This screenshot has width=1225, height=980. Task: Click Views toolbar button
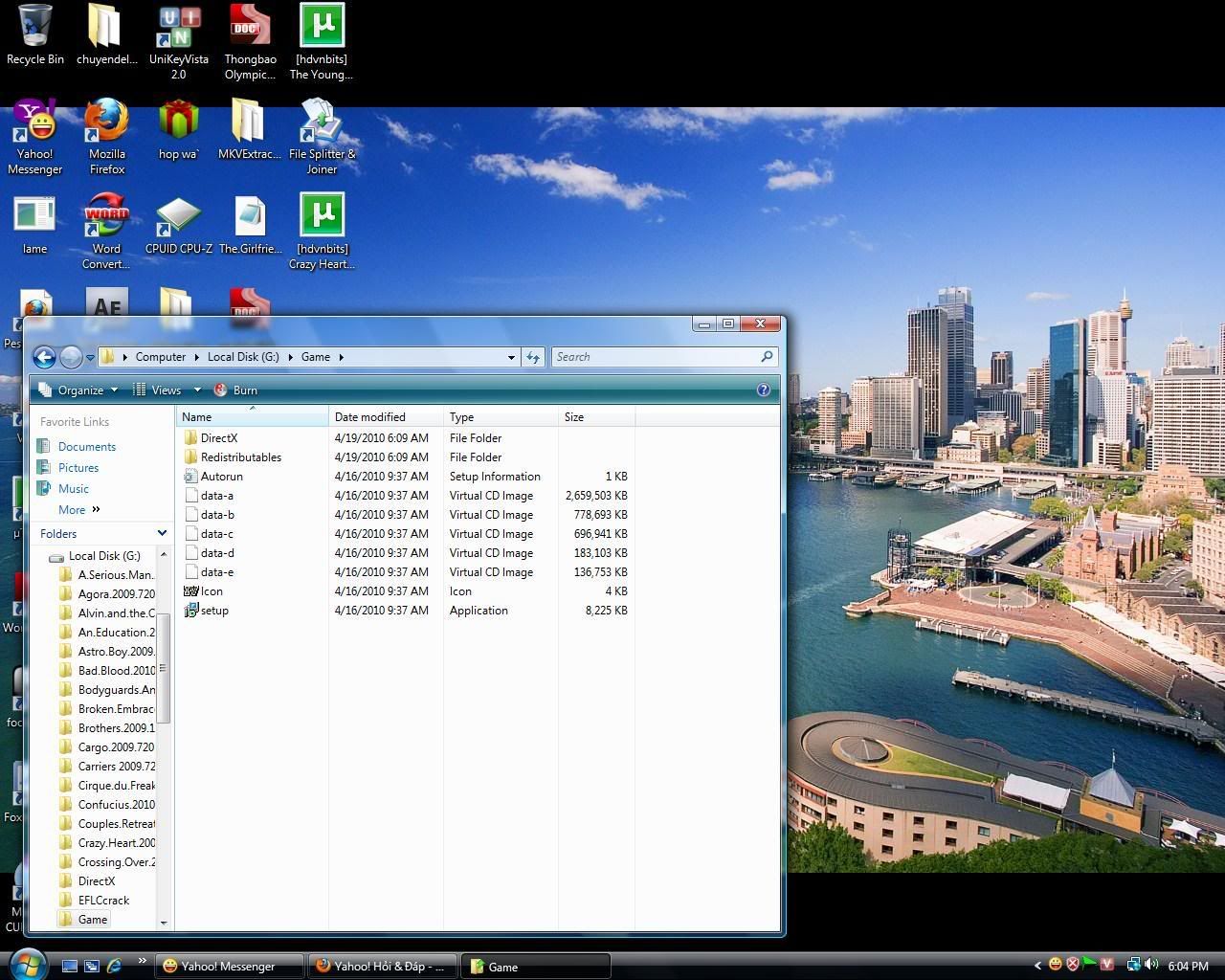coord(157,390)
